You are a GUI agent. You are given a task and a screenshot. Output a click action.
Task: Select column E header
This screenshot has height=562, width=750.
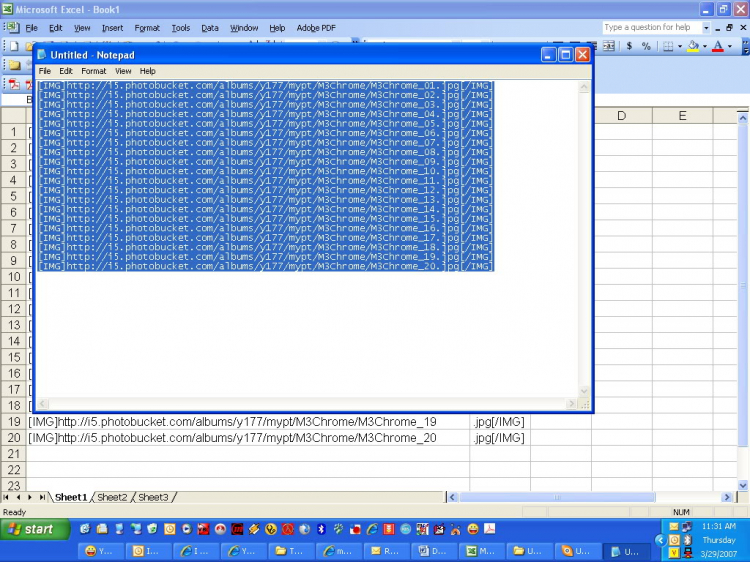tap(683, 116)
